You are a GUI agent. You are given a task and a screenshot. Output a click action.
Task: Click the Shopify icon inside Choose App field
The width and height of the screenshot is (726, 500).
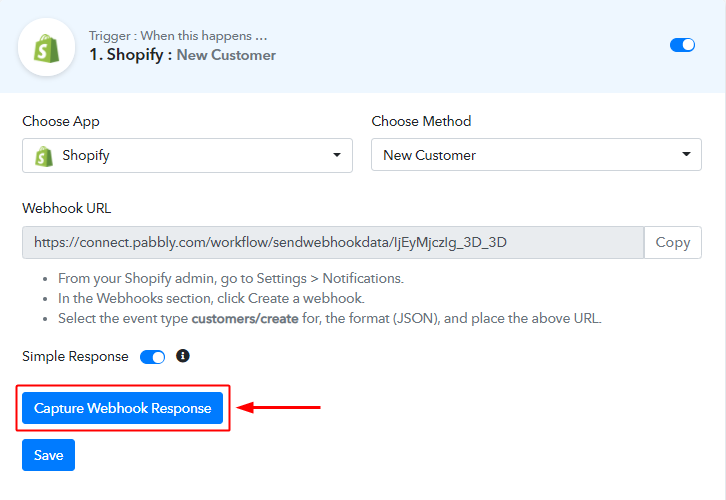44,156
